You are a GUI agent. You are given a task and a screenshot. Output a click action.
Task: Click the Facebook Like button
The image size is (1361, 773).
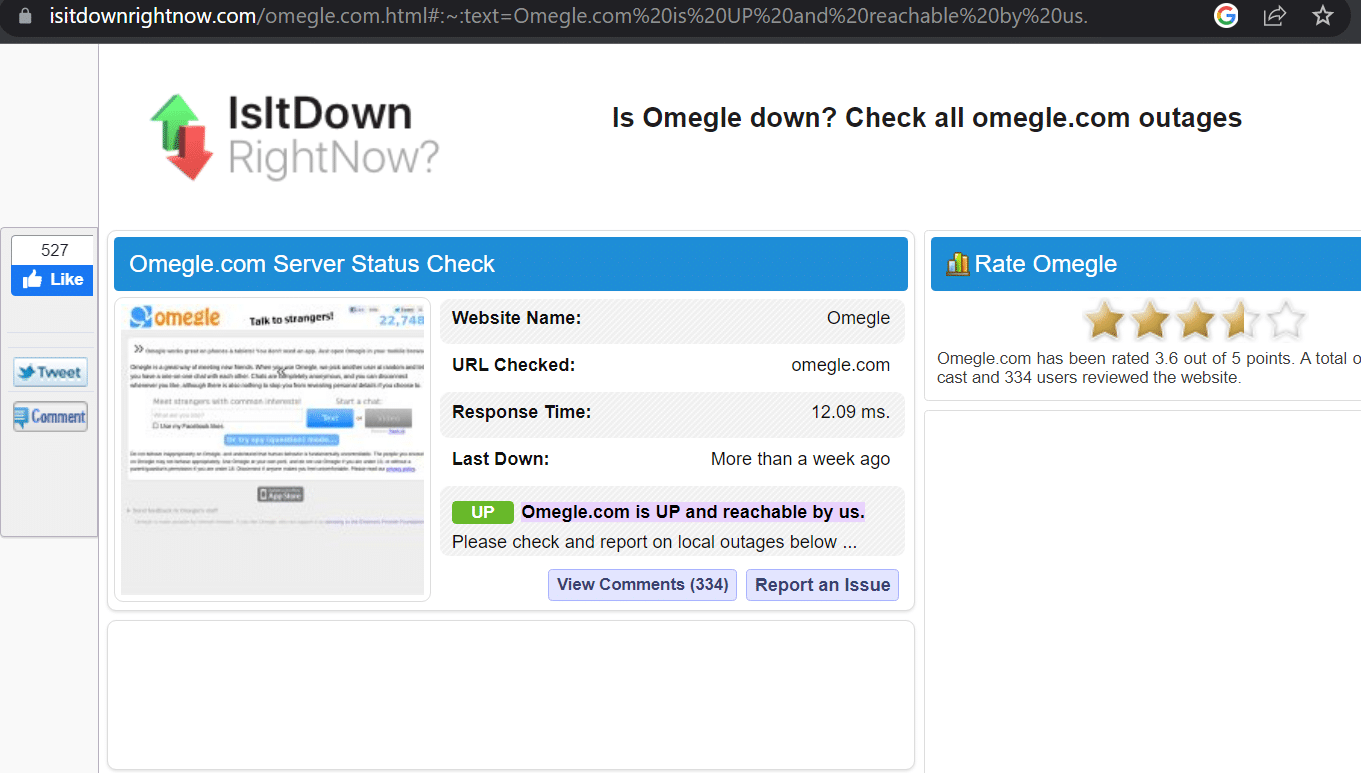[52, 280]
